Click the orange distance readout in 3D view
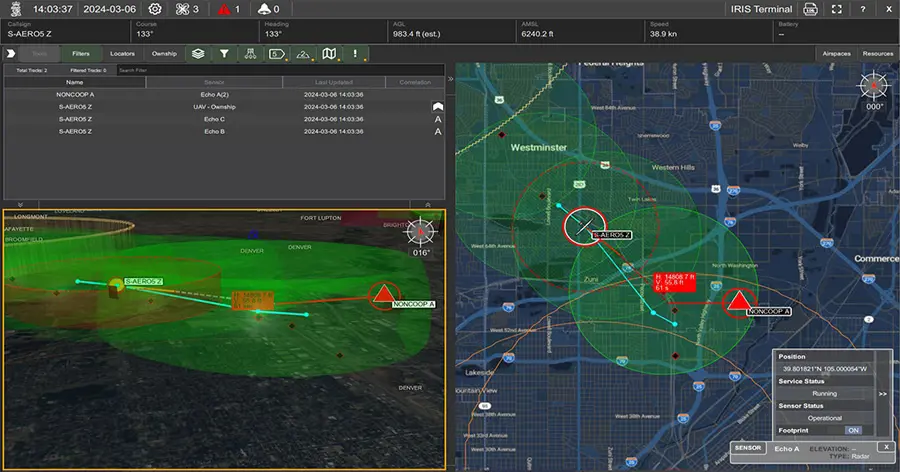Screen dimensions: 900x472 click(253, 300)
